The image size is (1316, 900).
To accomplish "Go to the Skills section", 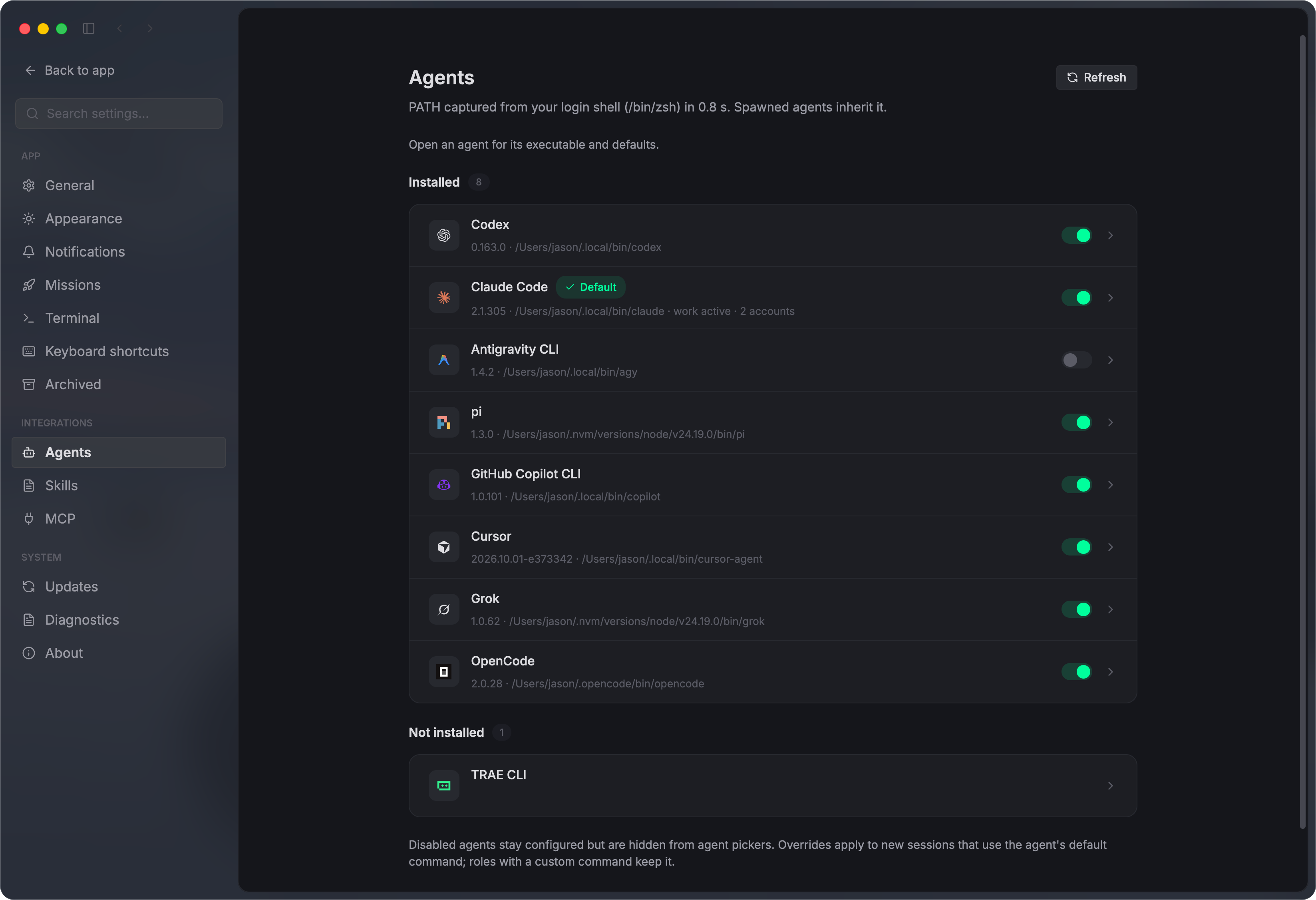I will [118, 486].
